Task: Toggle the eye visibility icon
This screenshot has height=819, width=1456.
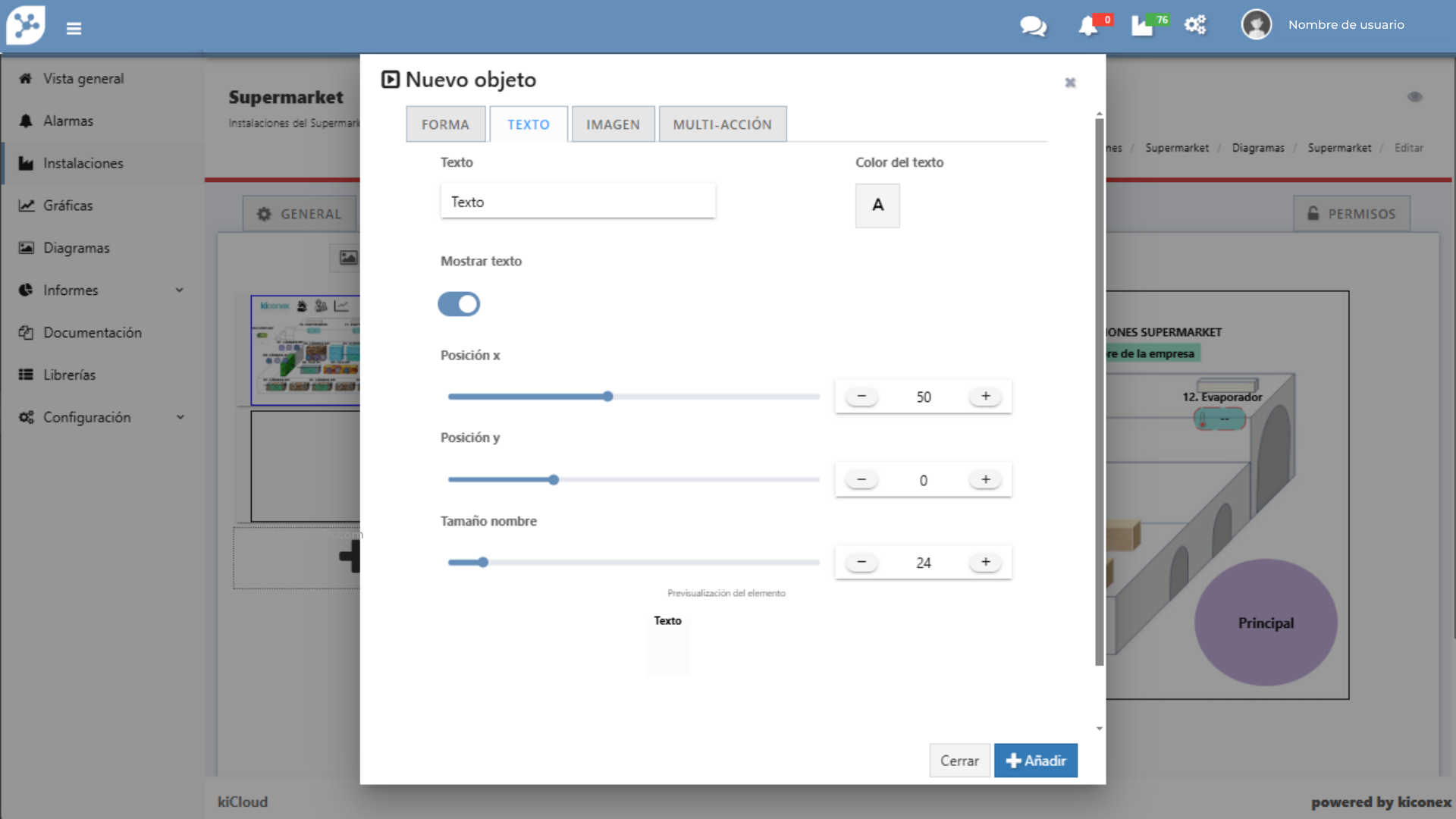Action: tap(1415, 96)
